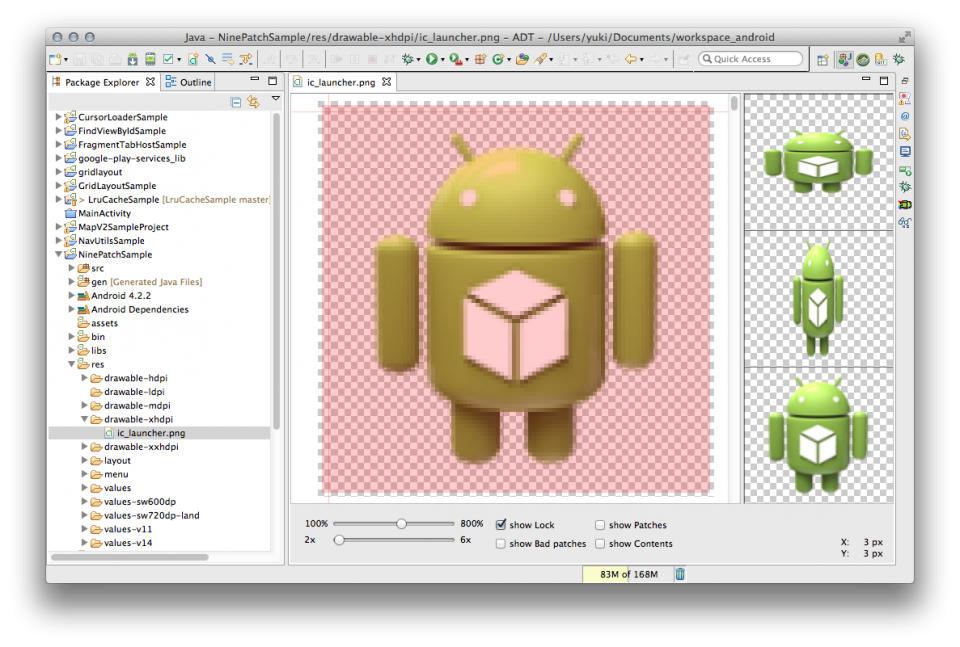Image resolution: width=960 pixels, height=647 pixels.
Task: Click the View Menu arrow in Package Explorer
Action: coord(276,98)
